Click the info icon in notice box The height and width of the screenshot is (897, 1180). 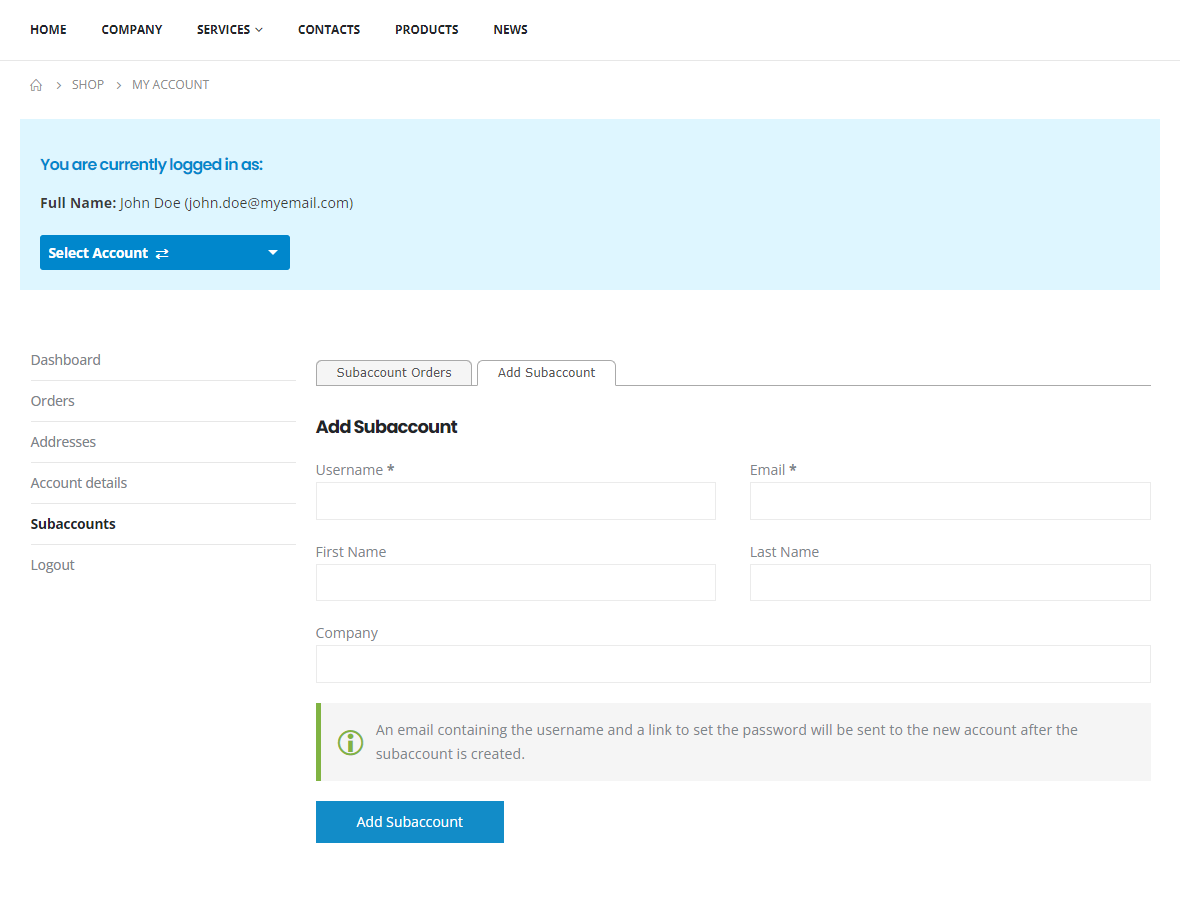pyautogui.click(x=350, y=743)
